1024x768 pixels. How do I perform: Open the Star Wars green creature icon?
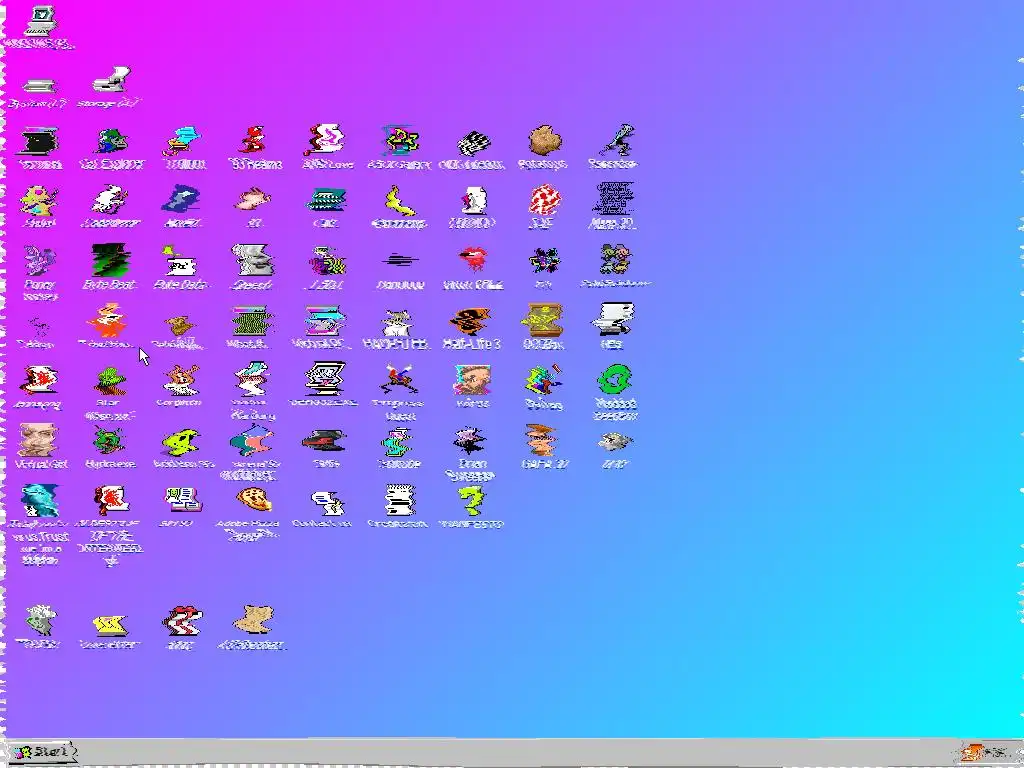110,380
